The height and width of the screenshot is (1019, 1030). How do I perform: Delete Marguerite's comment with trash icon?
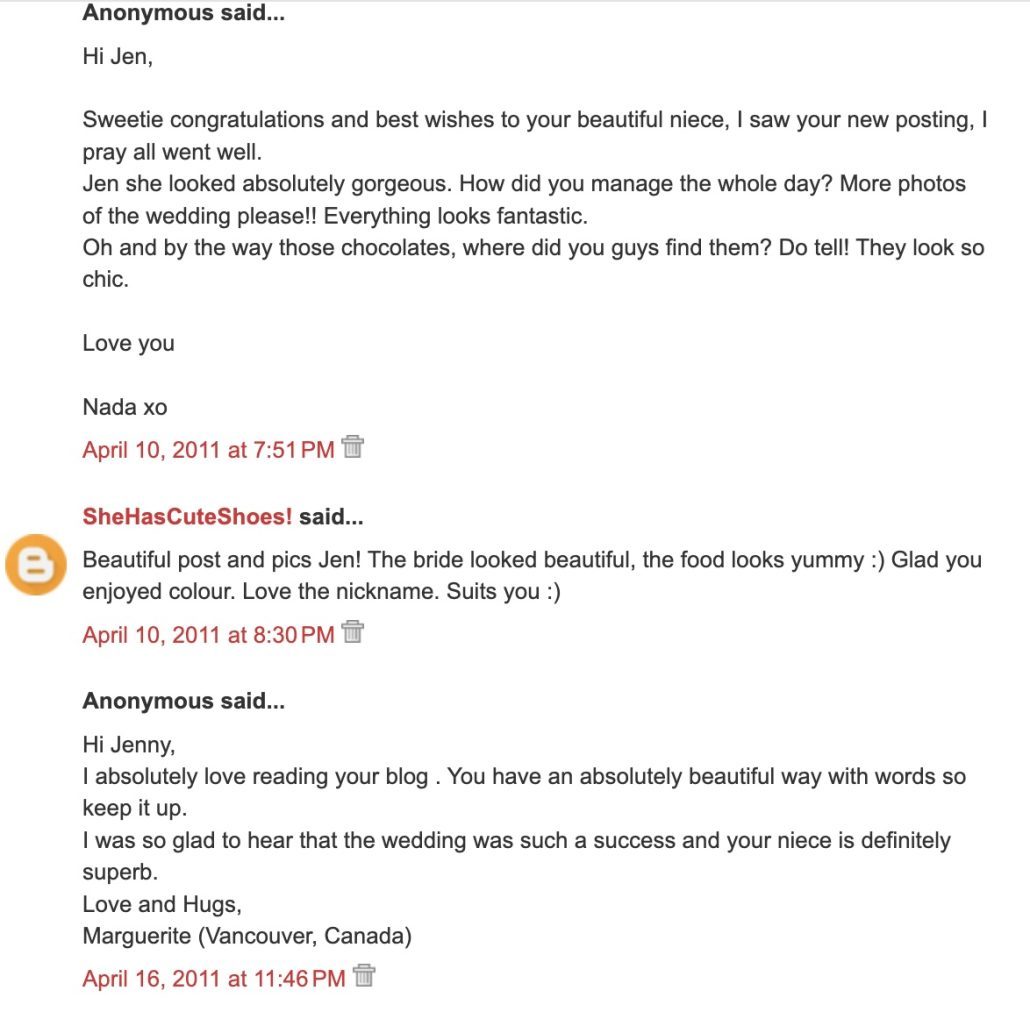point(364,976)
